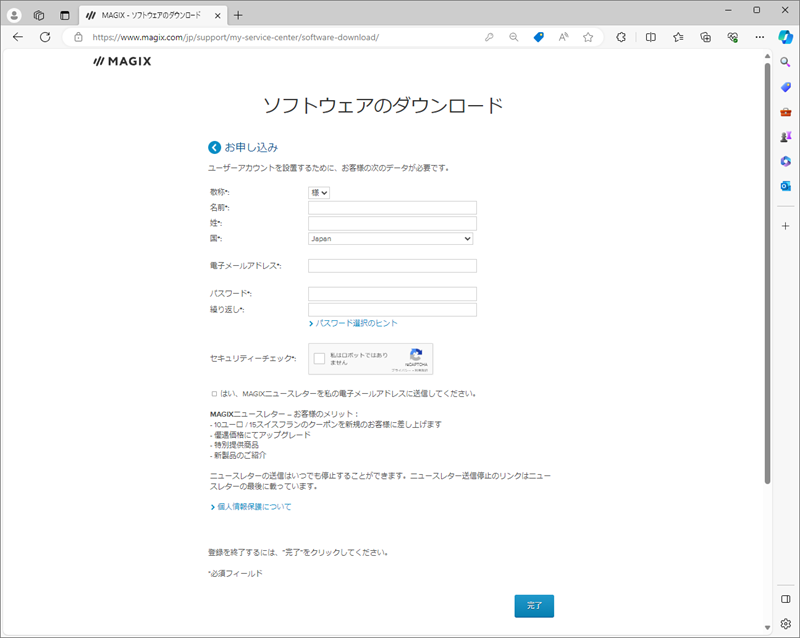Screen dimensions: 800x638
Task: Click the address bar URL
Action: pos(236,37)
